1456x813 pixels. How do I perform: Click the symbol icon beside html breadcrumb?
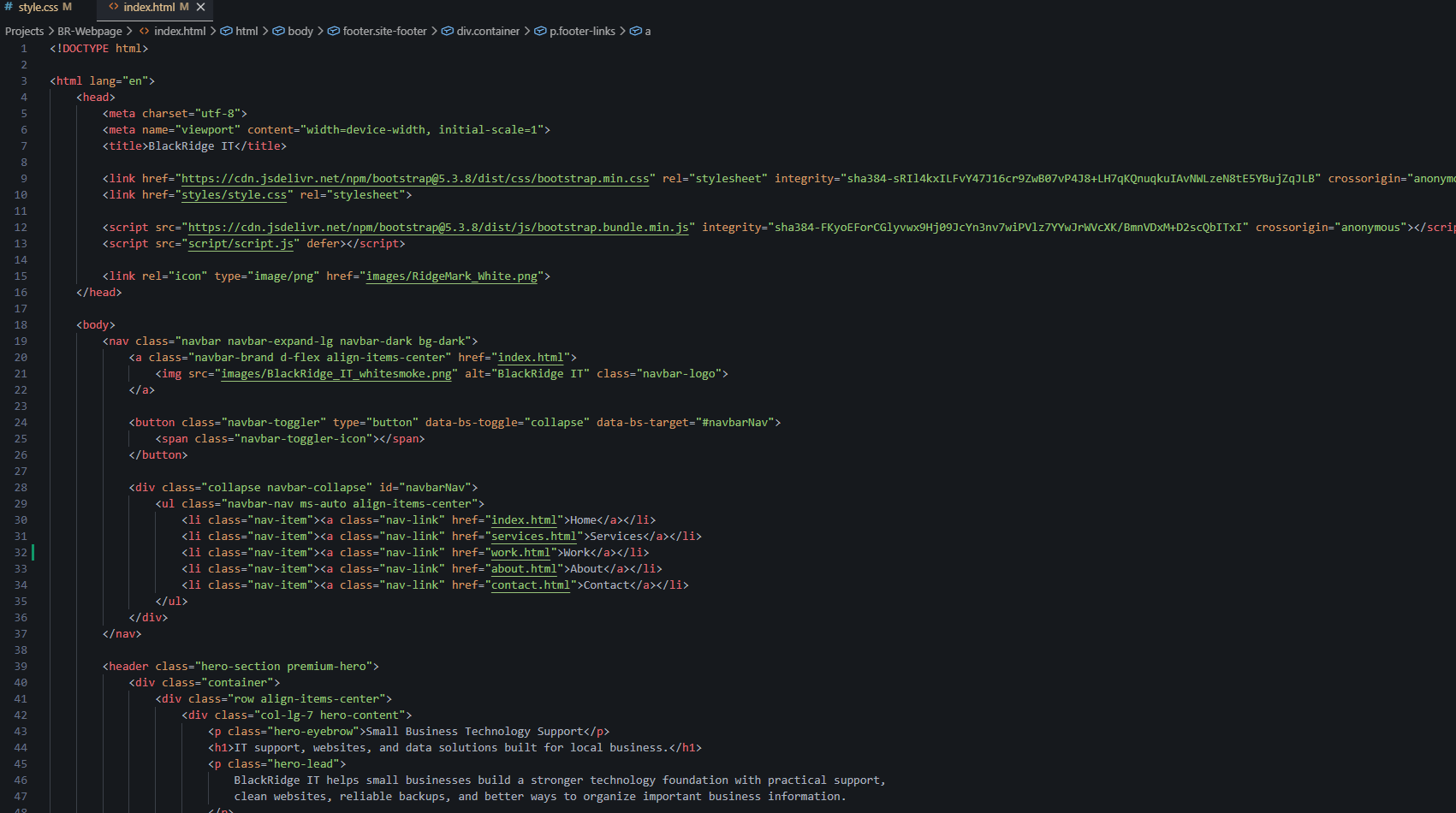(227, 32)
